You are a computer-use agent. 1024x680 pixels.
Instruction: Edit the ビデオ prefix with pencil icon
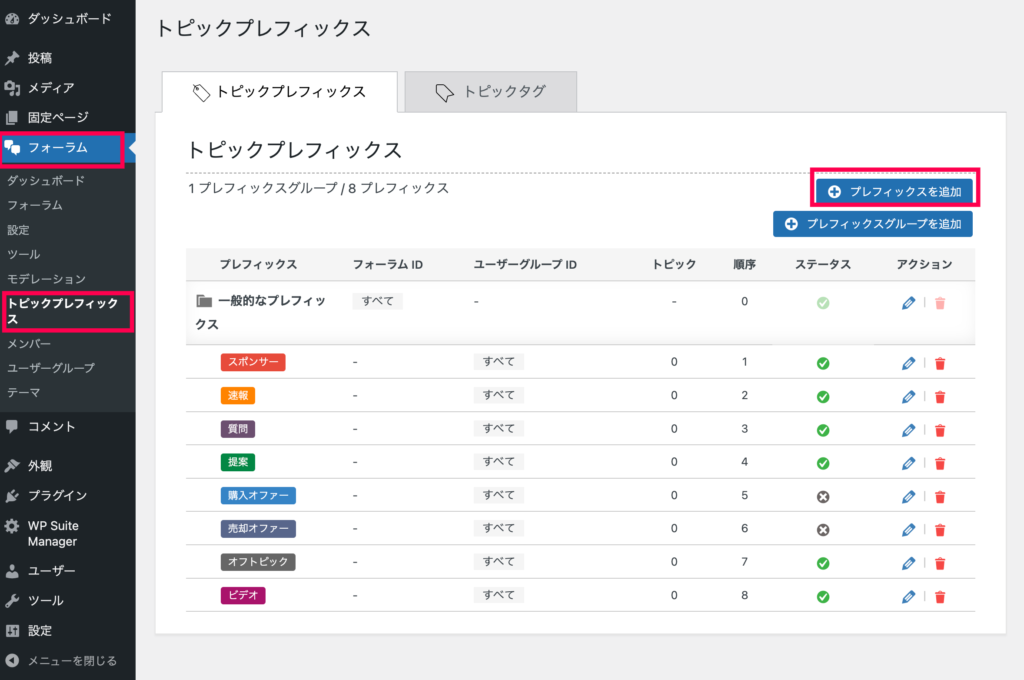[x=908, y=596]
